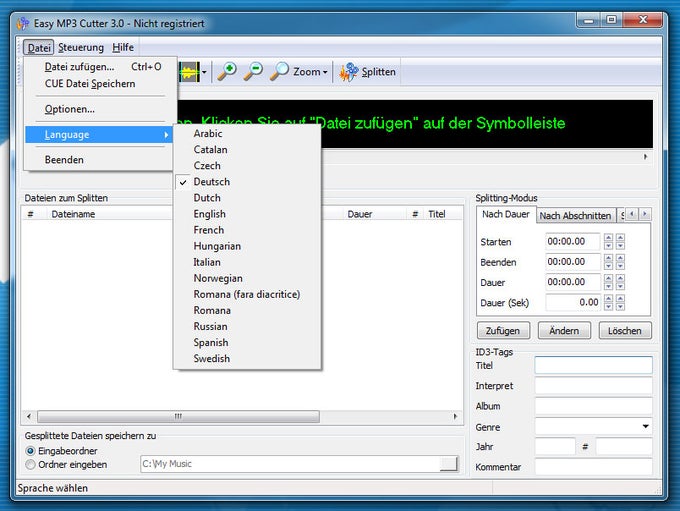Select Russian language

(x=247, y=326)
